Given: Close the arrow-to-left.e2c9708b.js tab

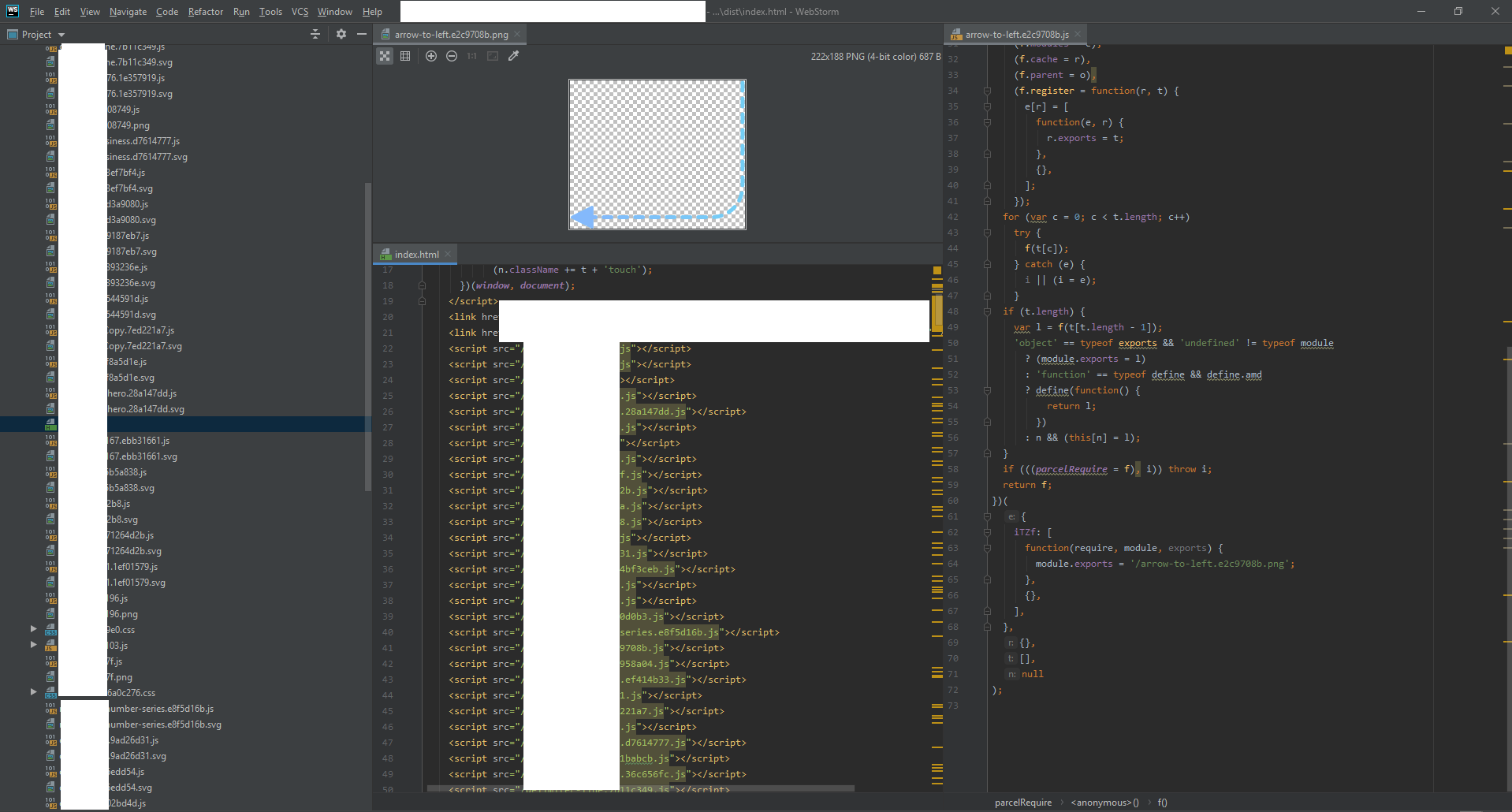Looking at the screenshot, I should [1078, 34].
